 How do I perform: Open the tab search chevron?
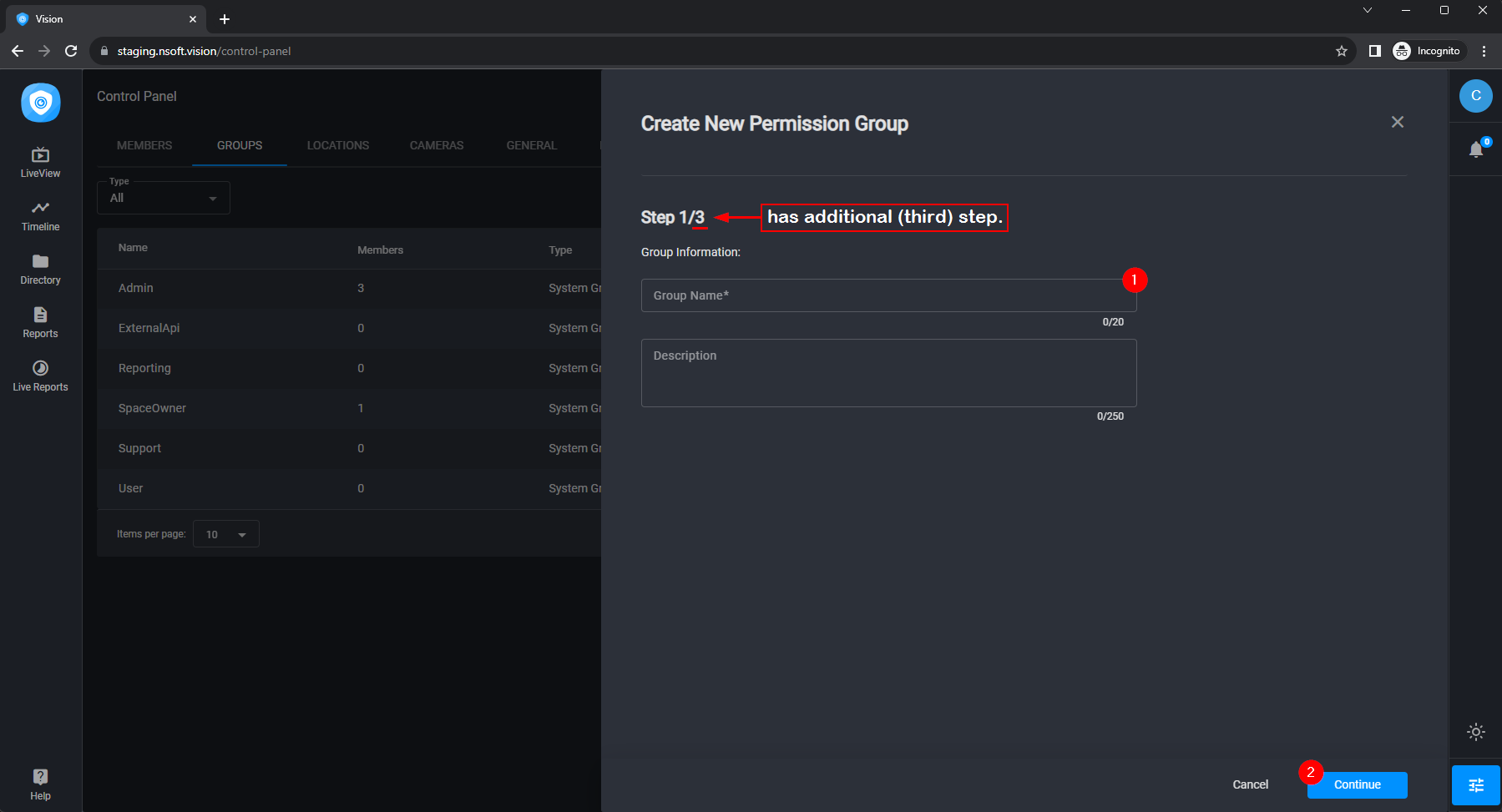point(1368,11)
